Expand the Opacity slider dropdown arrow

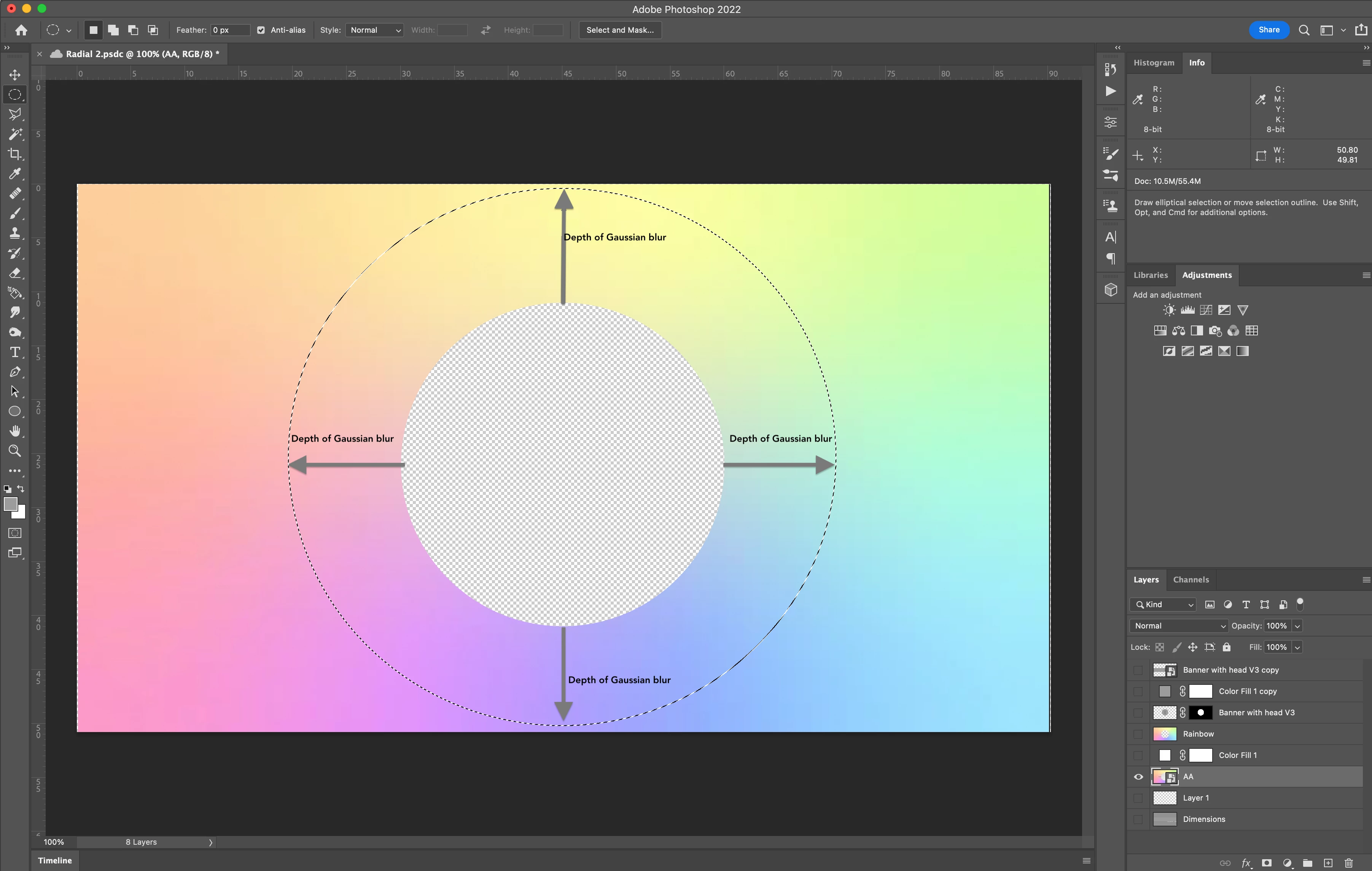1297,626
